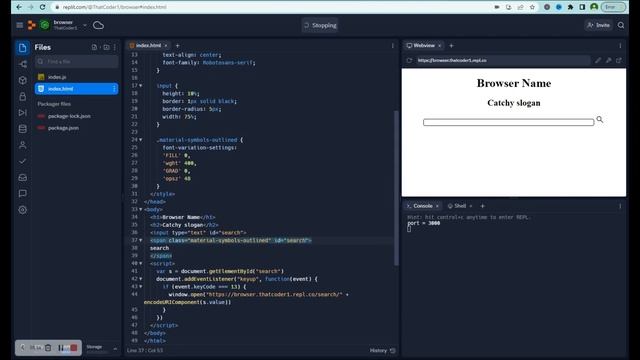This screenshot has width=640, height=360.
Task: Open the Settings gear icon in sidebar
Action: [x=22, y=210]
